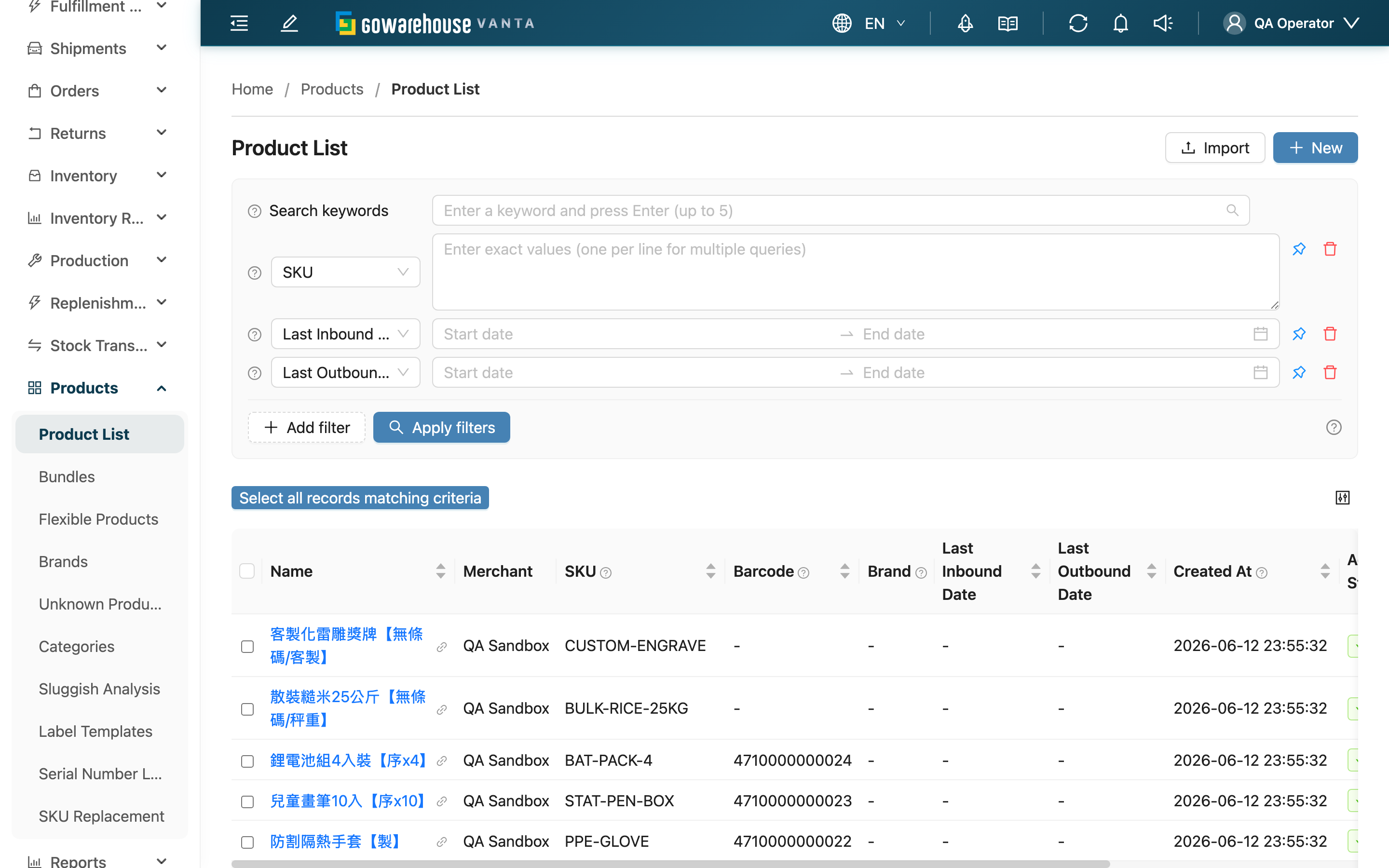The width and height of the screenshot is (1389, 868).
Task: Check the BULK-RICE-25KG row checkbox
Action: tap(247, 709)
